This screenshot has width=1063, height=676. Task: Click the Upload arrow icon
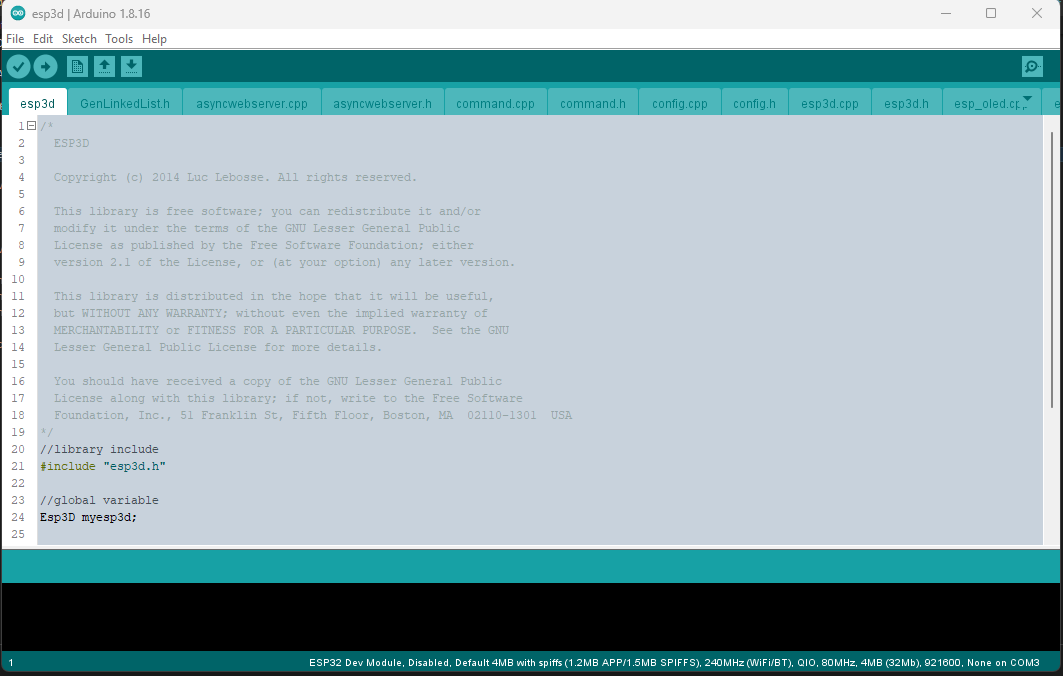click(x=46, y=66)
